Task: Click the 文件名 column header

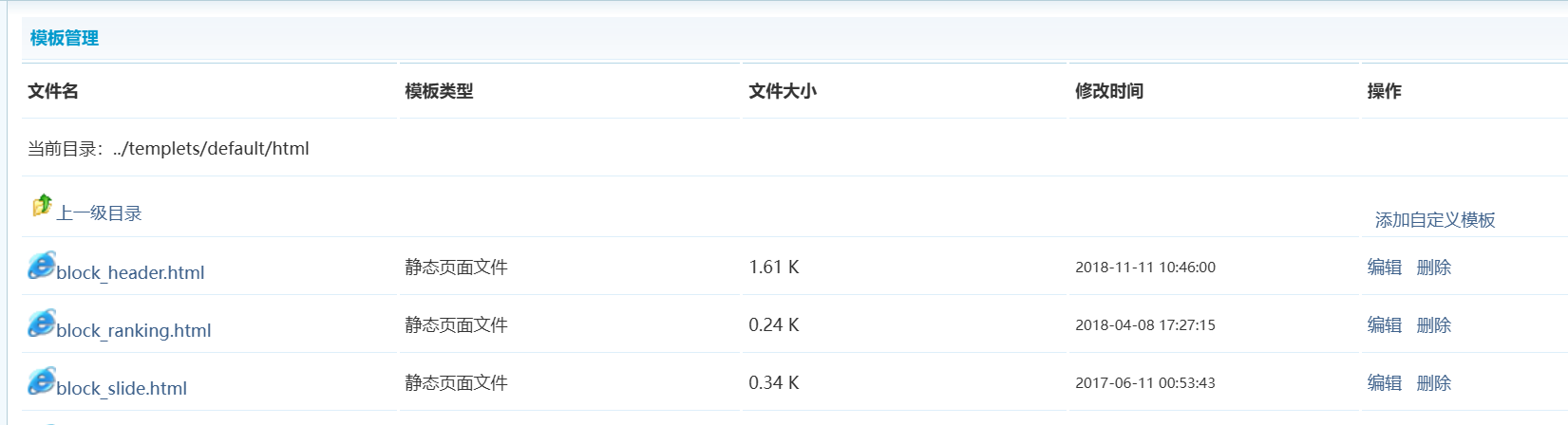Action: click(x=53, y=91)
